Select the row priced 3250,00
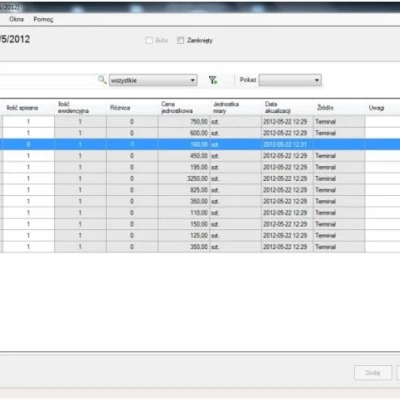The height and width of the screenshot is (400, 400). click(x=200, y=179)
